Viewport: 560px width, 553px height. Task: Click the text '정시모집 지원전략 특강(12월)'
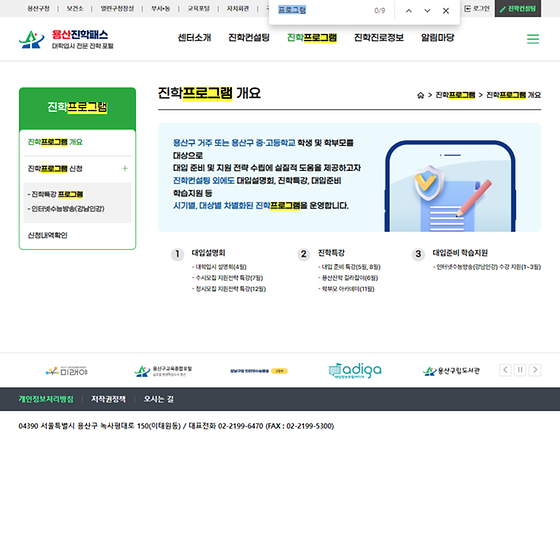pyautogui.click(x=230, y=289)
